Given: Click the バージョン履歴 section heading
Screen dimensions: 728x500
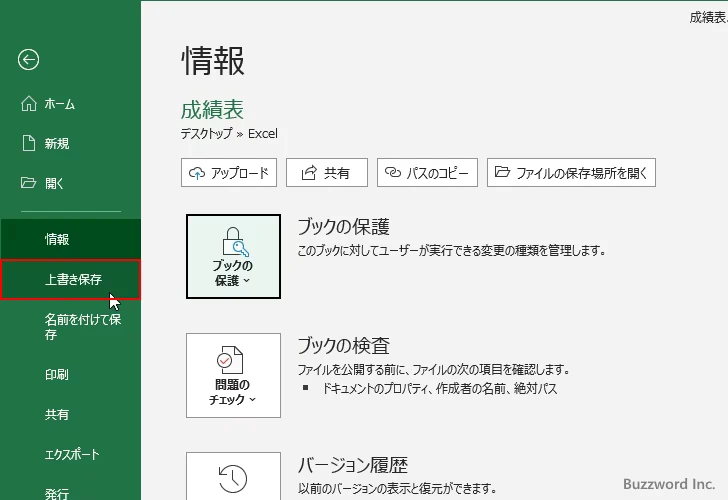Looking at the screenshot, I should point(352,465).
